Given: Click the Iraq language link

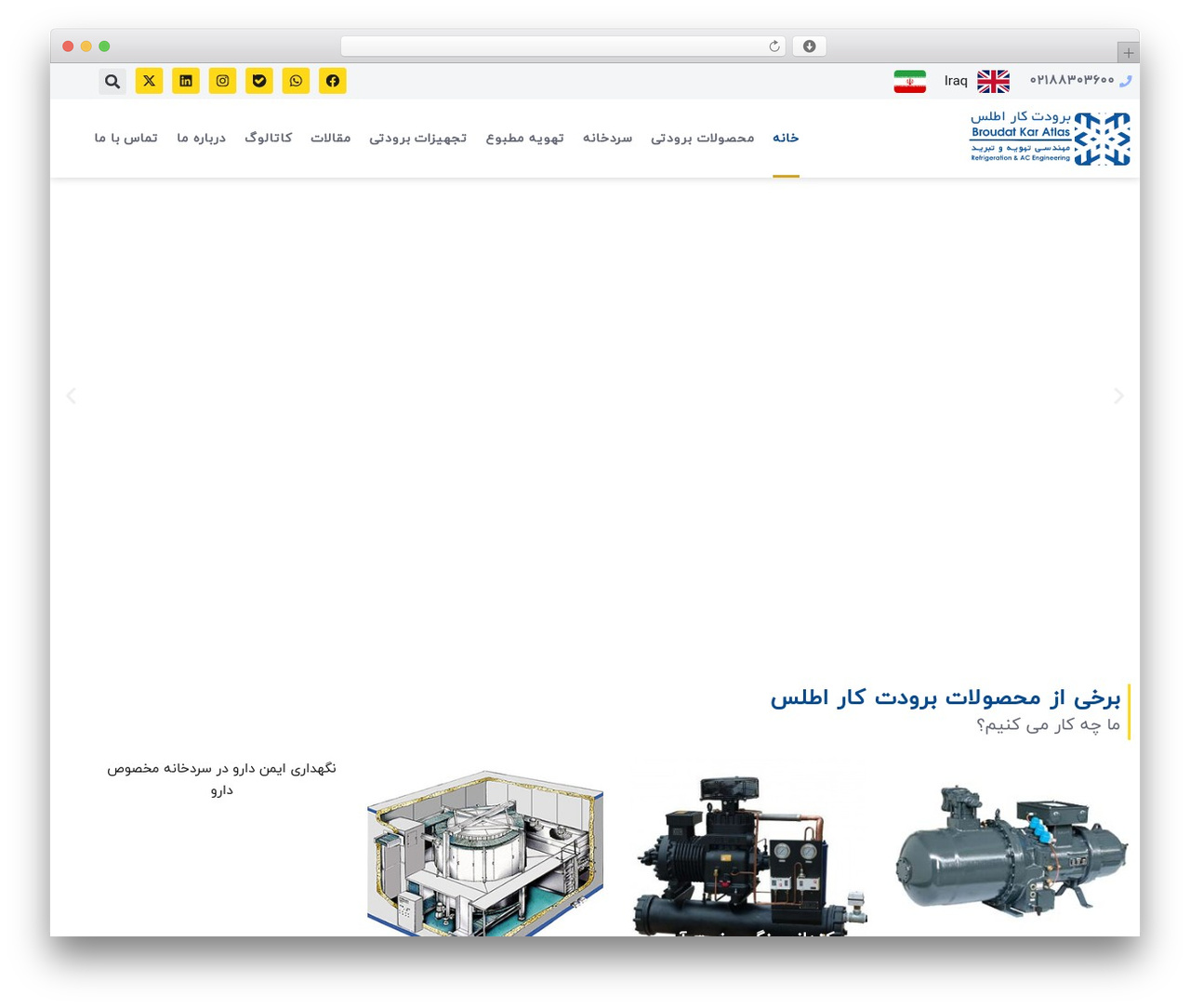Looking at the screenshot, I should (956, 81).
